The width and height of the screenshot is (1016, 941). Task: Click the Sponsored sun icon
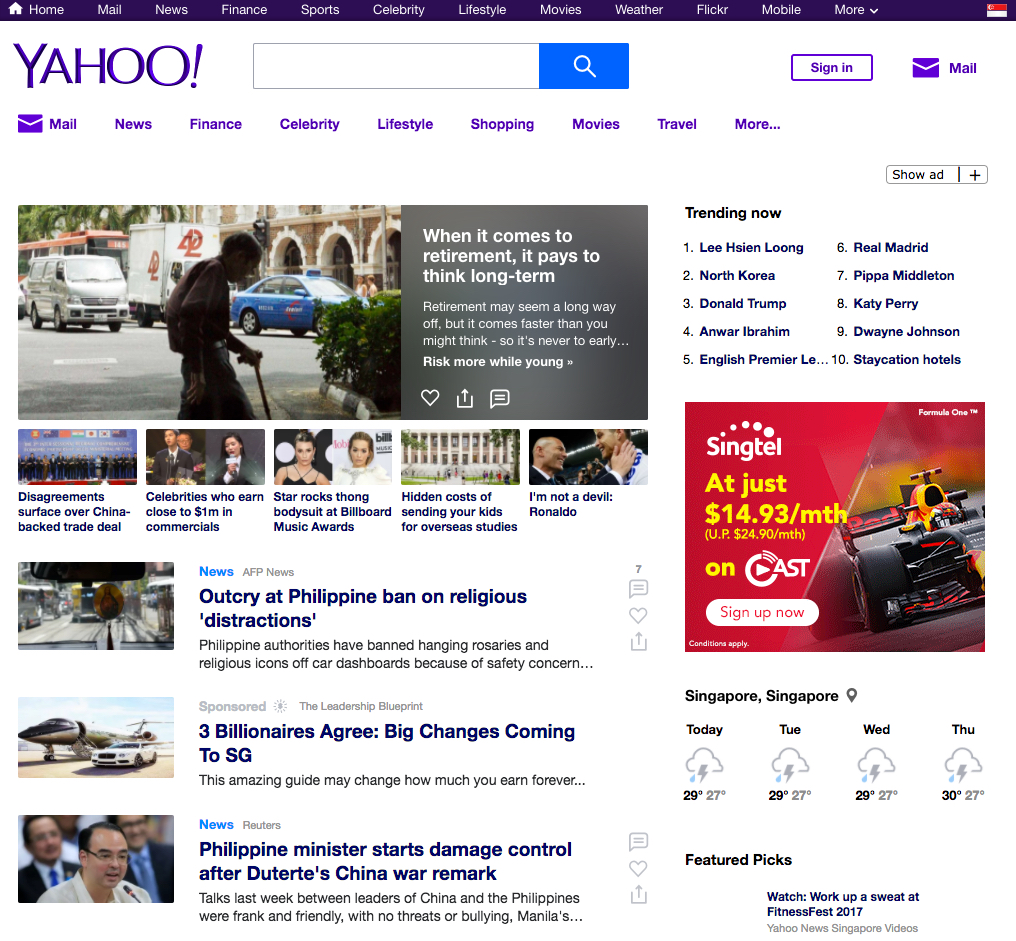click(280, 706)
